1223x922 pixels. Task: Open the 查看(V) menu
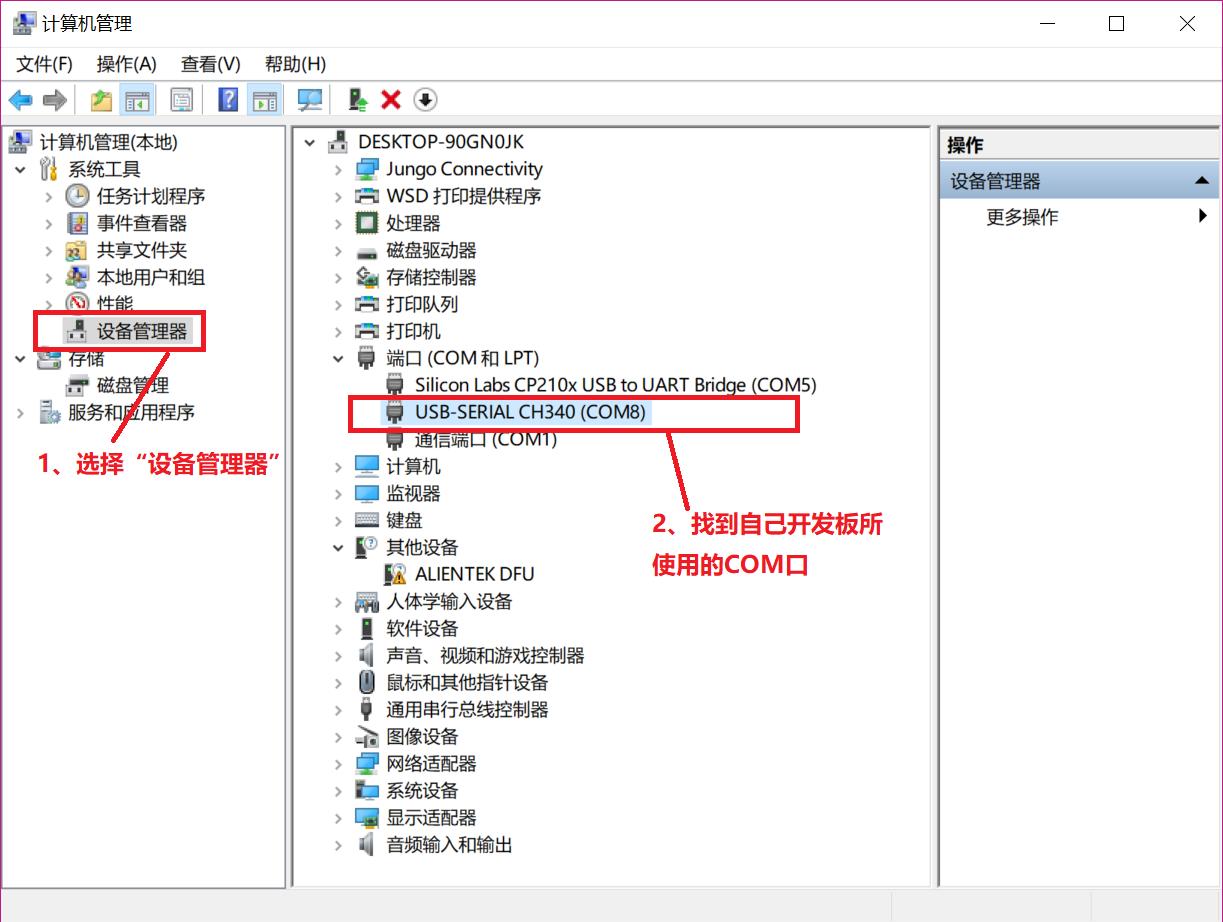tap(208, 63)
